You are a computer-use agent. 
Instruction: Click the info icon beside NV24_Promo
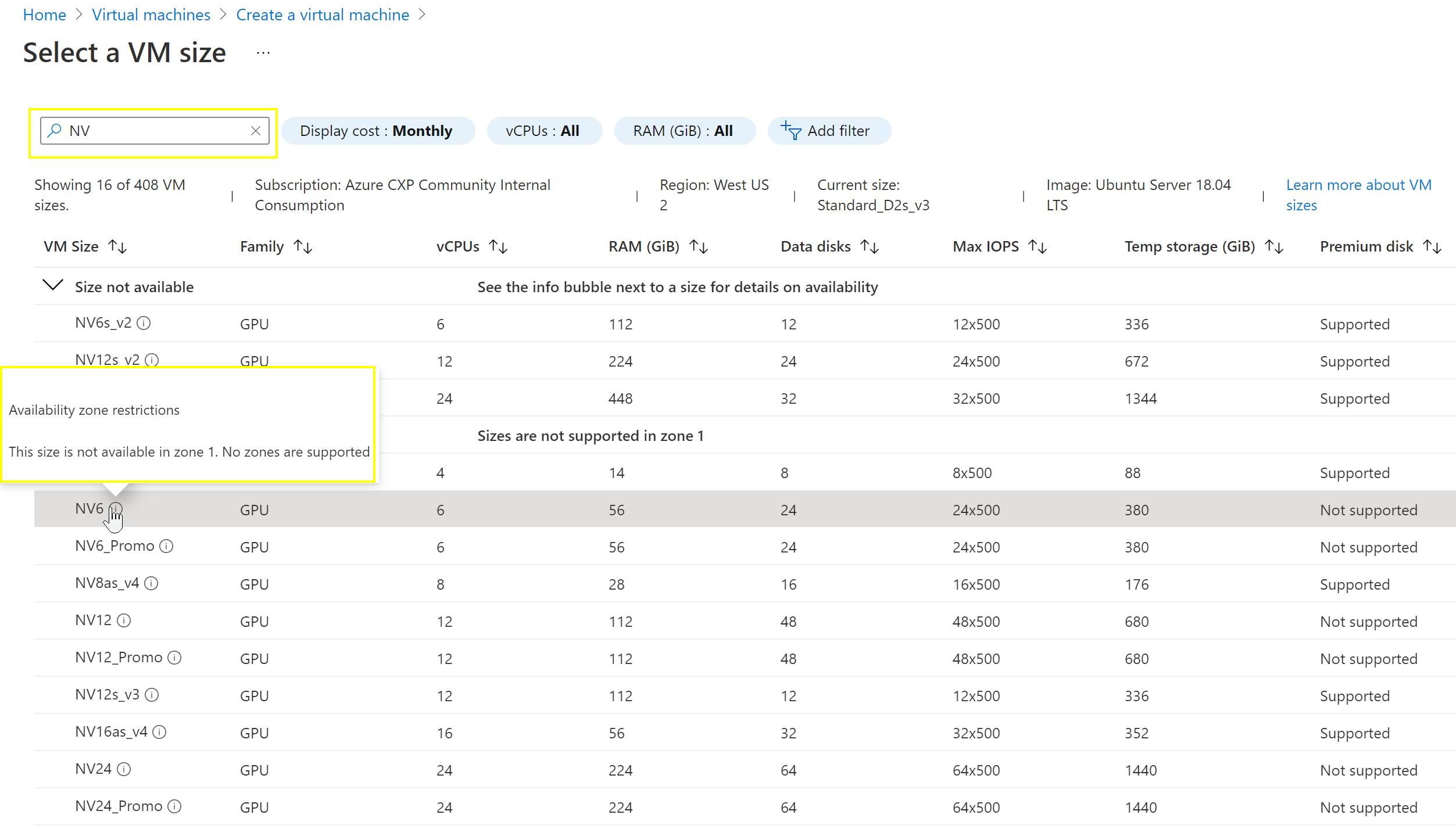174,806
